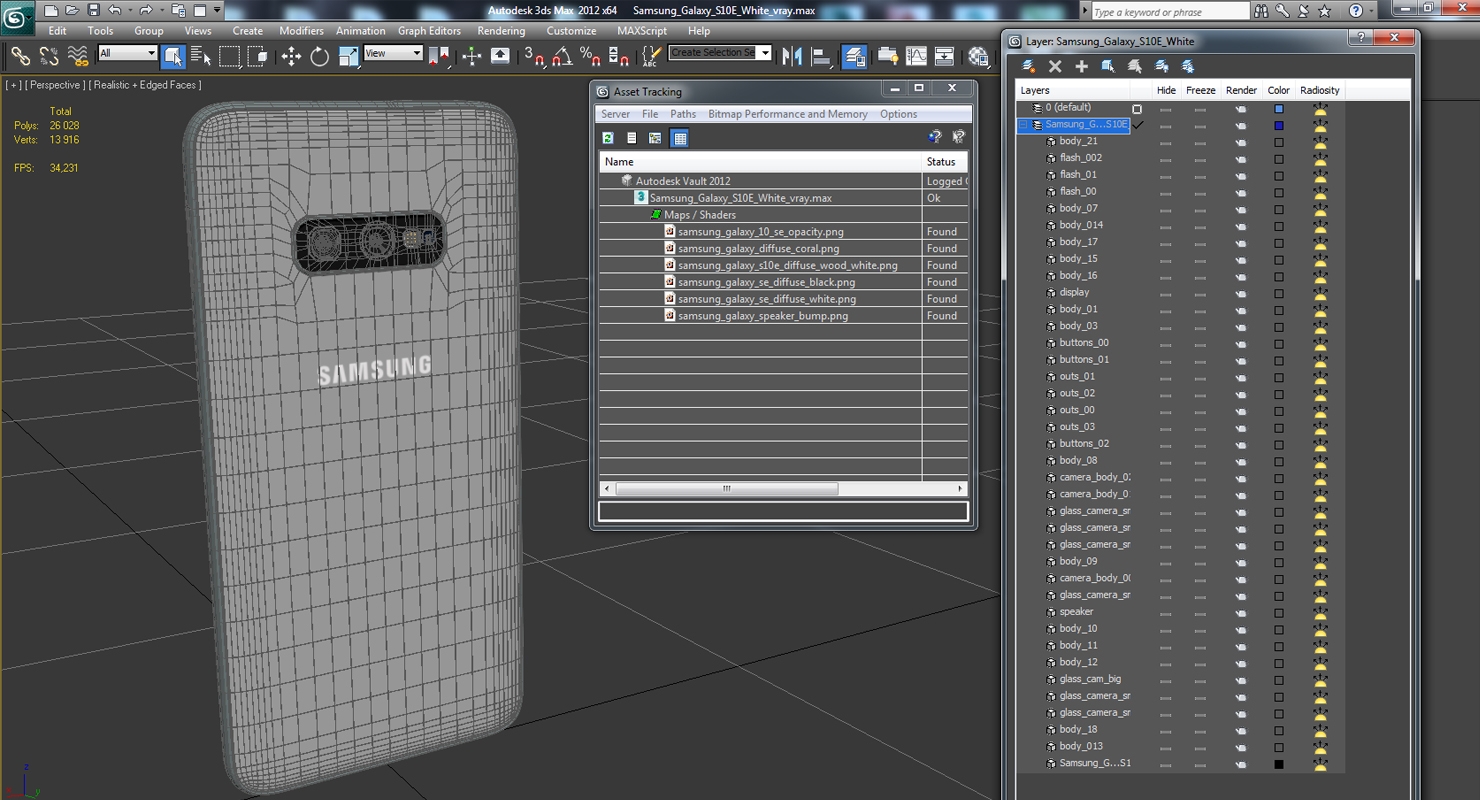Toggle Freeze for flash_01 object
This screenshot has width=1480, height=800.
(1200, 175)
